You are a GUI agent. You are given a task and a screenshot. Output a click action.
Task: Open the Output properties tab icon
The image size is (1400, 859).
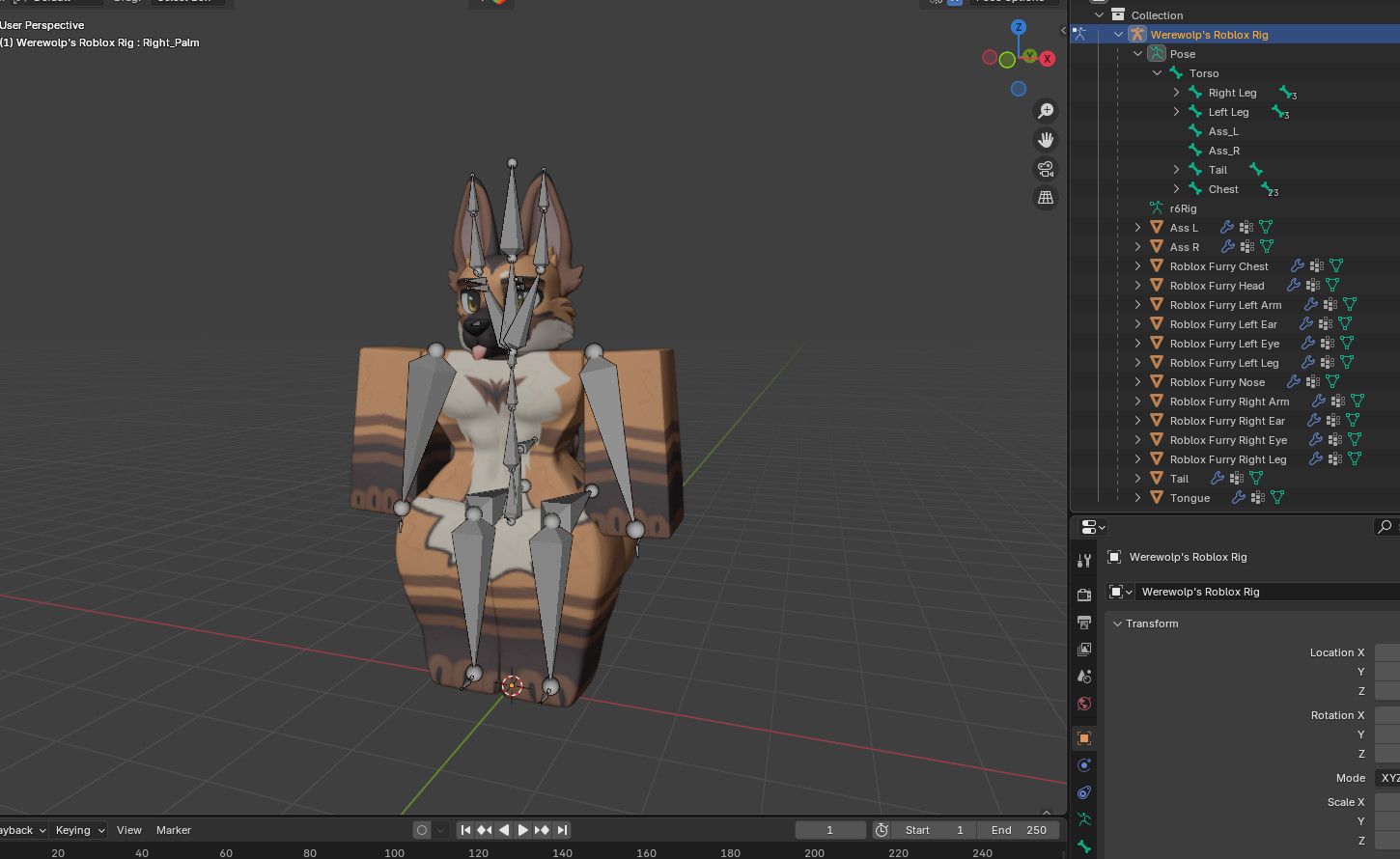pyautogui.click(x=1084, y=623)
